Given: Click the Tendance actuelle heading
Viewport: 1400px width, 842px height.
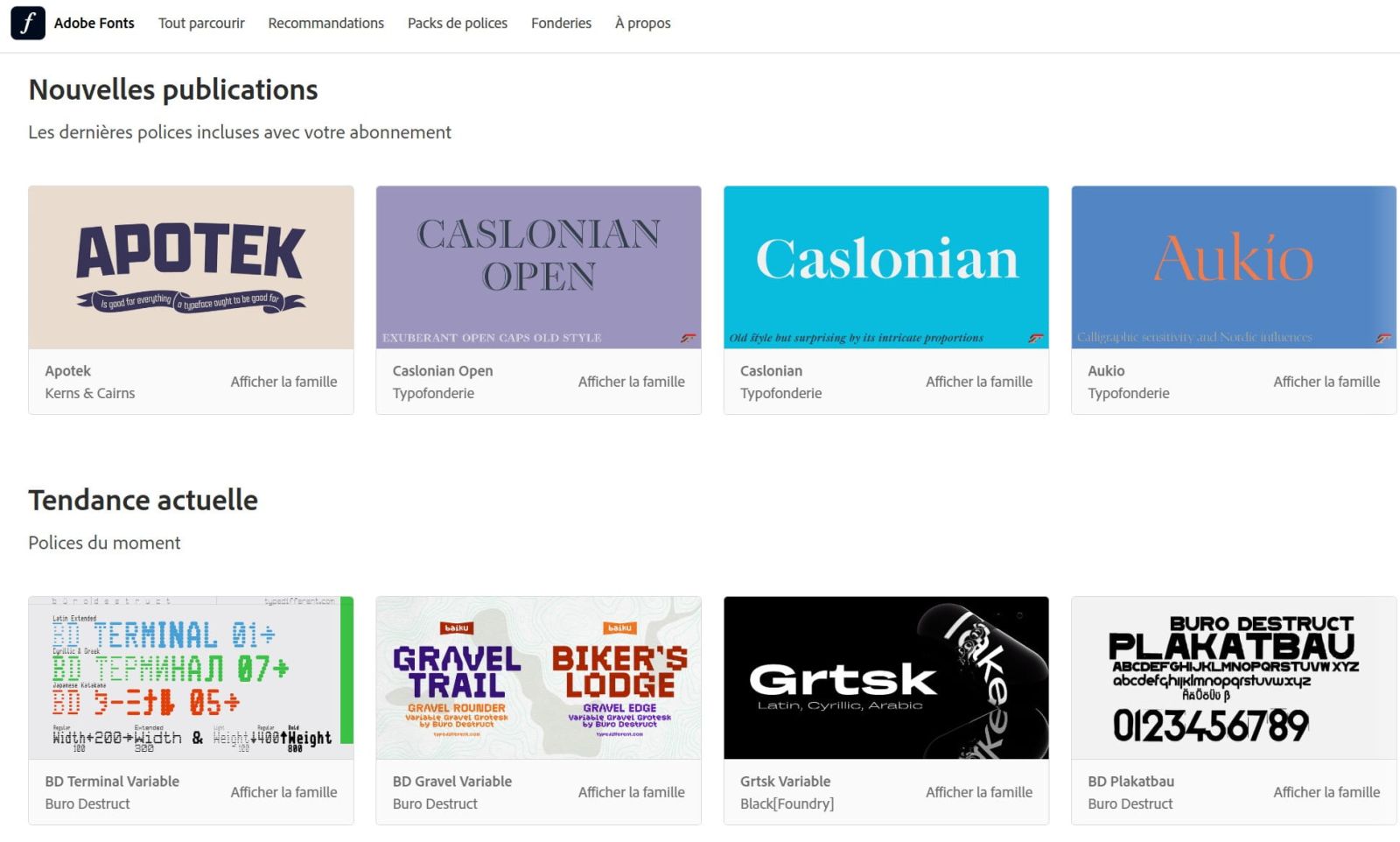Looking at the screenshot, I should click(143, 501).
